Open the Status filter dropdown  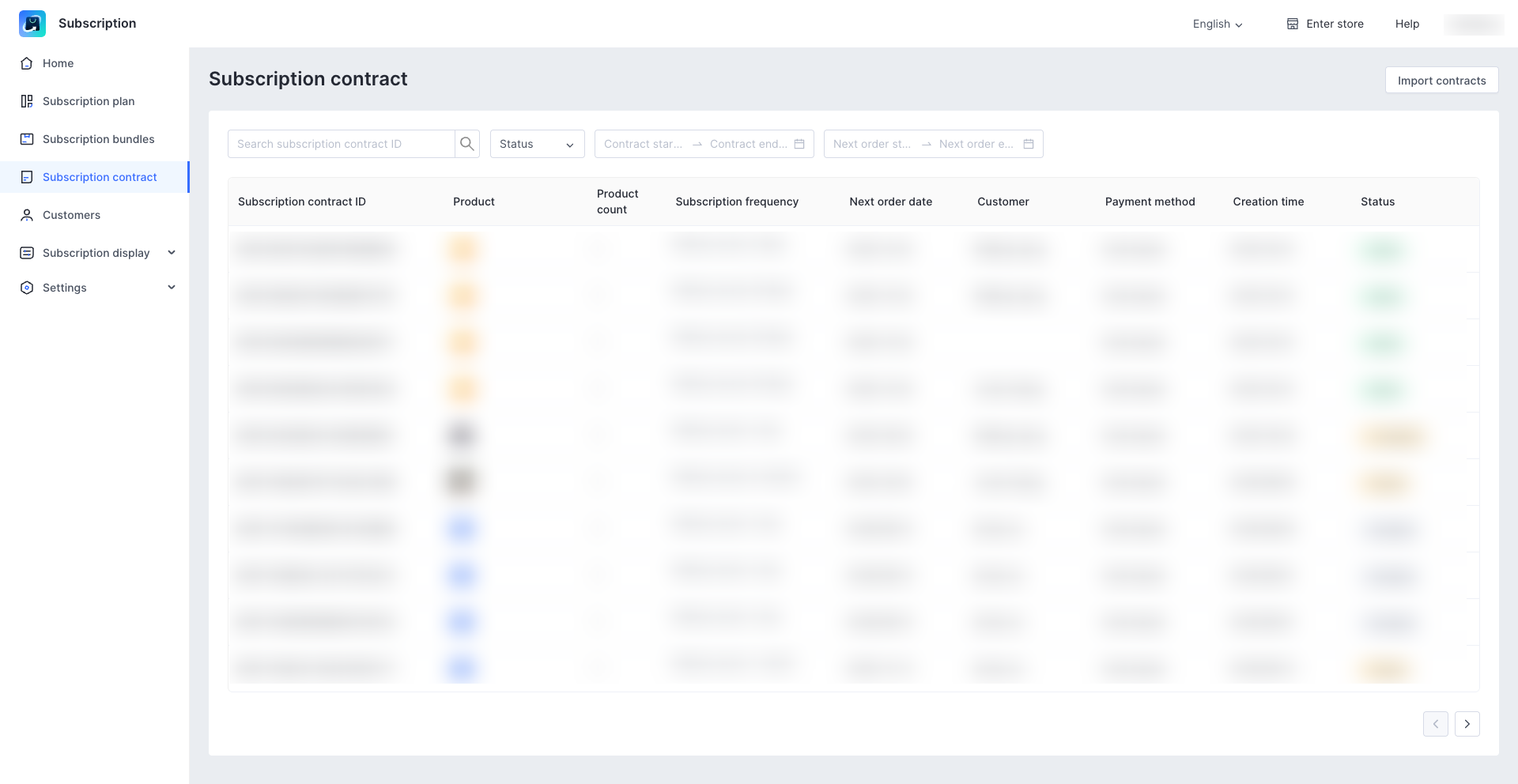(x=537, y=144)
